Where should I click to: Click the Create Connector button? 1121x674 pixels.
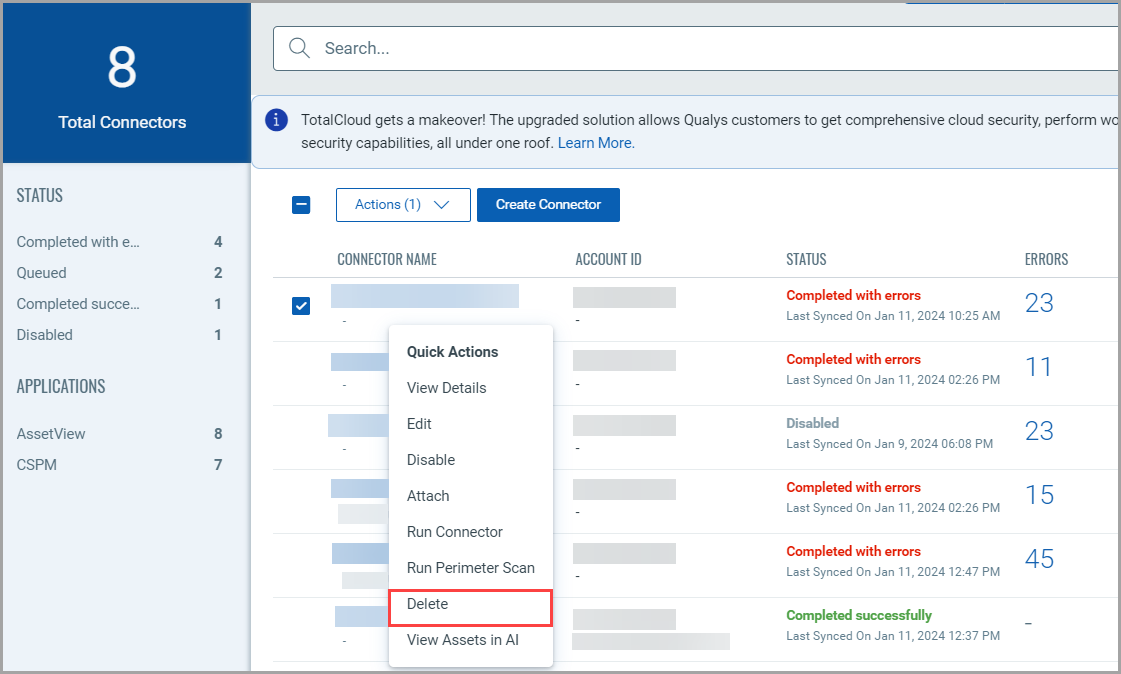(548, 205)
